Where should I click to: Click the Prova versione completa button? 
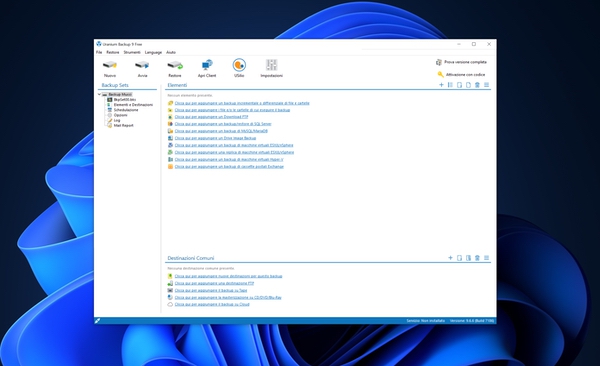click(461, 62)
